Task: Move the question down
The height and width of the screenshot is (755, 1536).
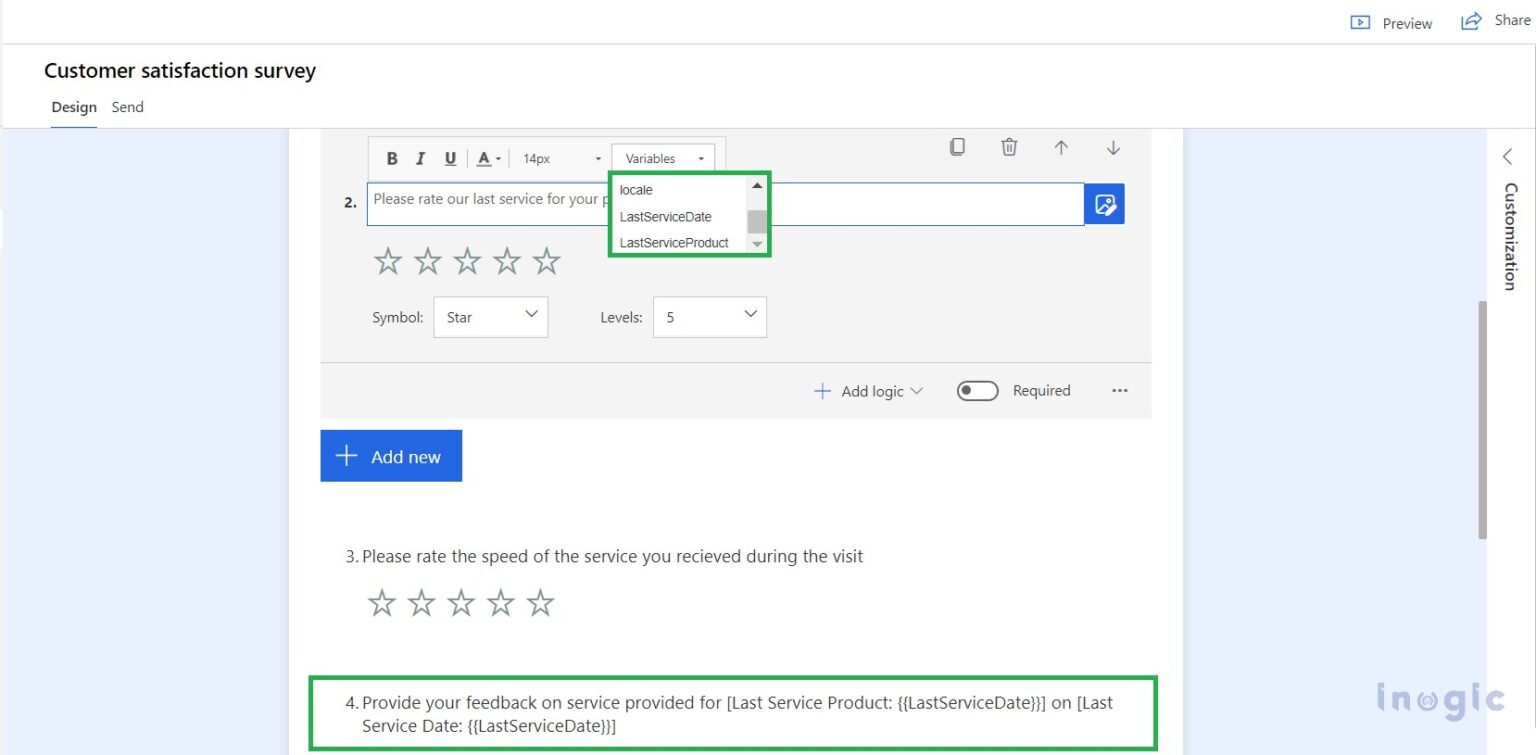Action: pos(1113,147)
